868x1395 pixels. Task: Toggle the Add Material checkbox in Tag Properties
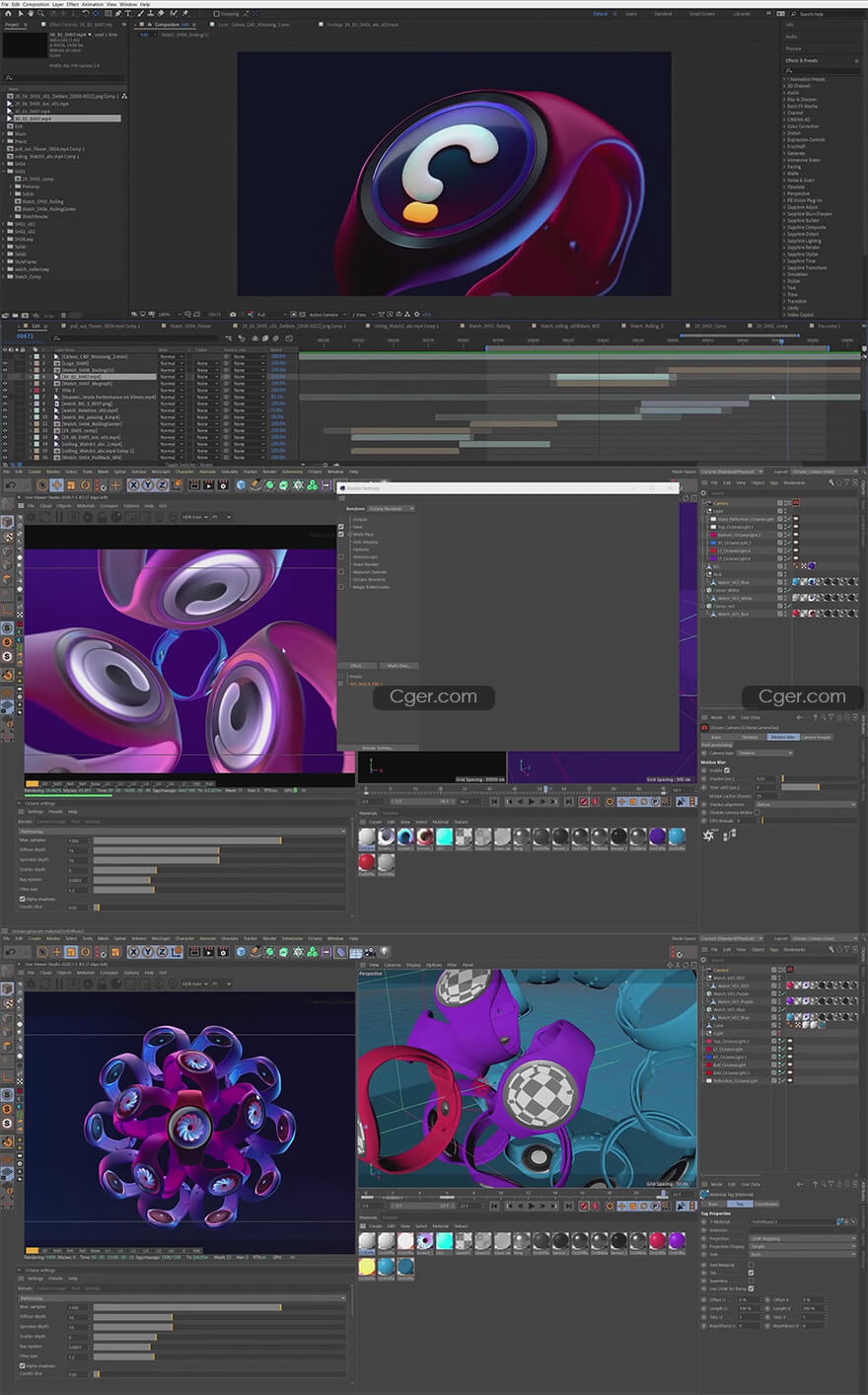pyautogui.click(x=751, y=1265)
